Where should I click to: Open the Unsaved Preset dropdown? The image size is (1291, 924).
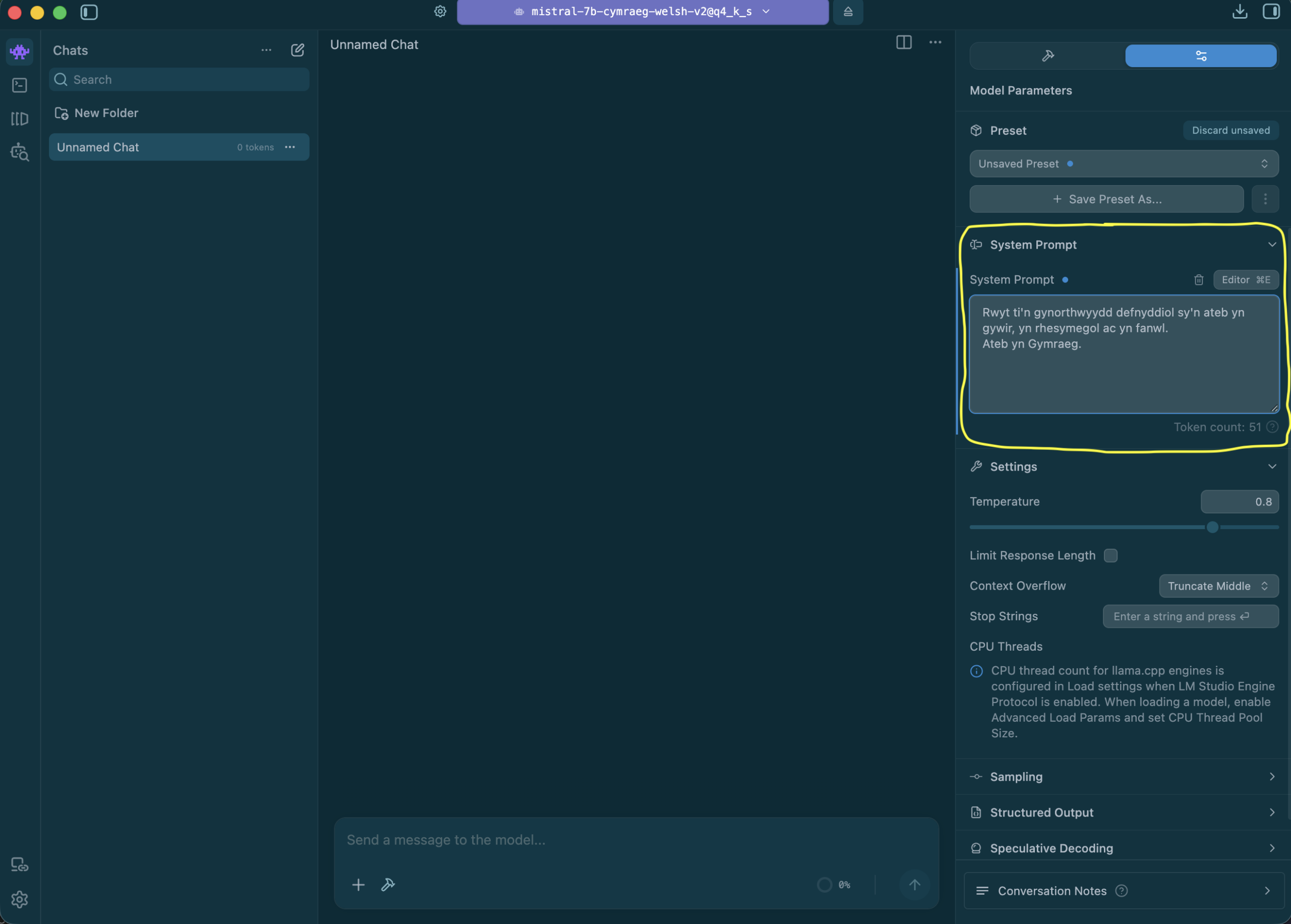[x=1124, y=164]
